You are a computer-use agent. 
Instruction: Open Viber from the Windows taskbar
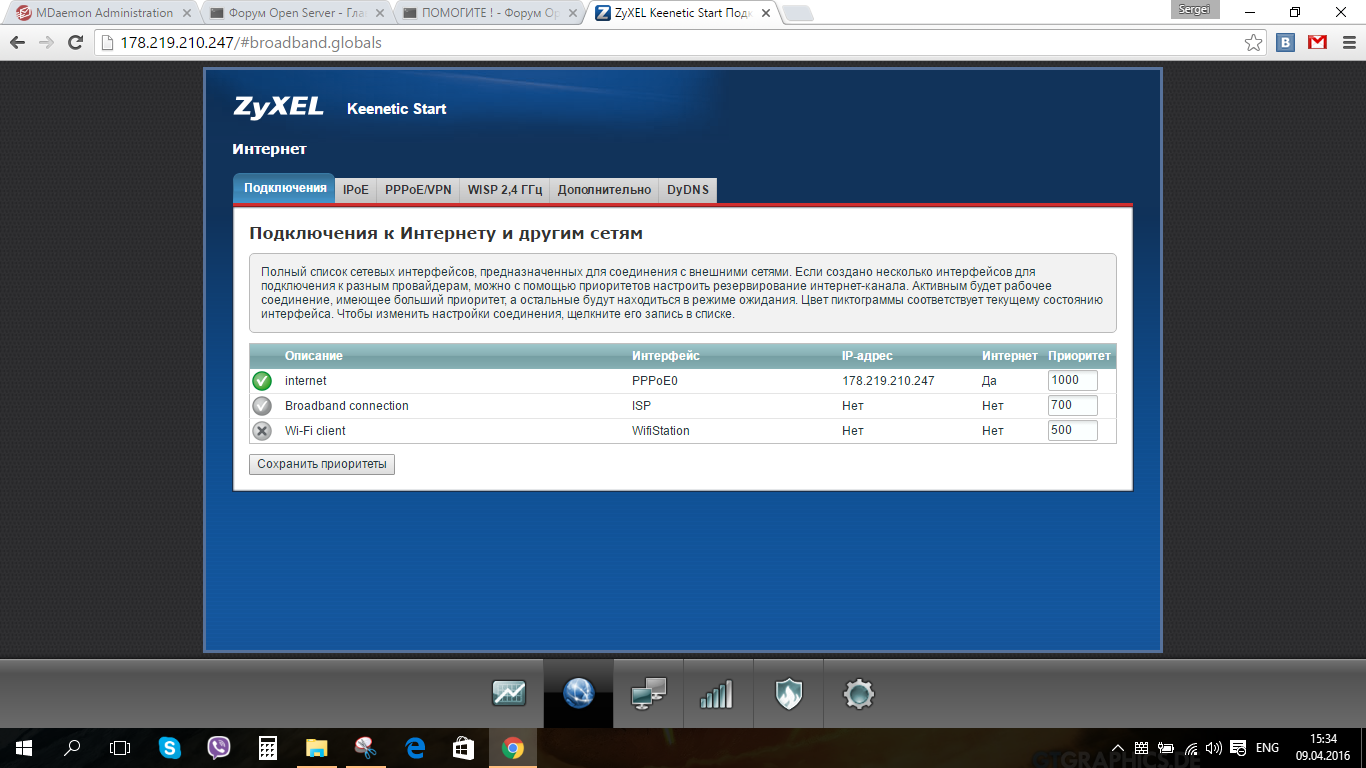(219, 747)
